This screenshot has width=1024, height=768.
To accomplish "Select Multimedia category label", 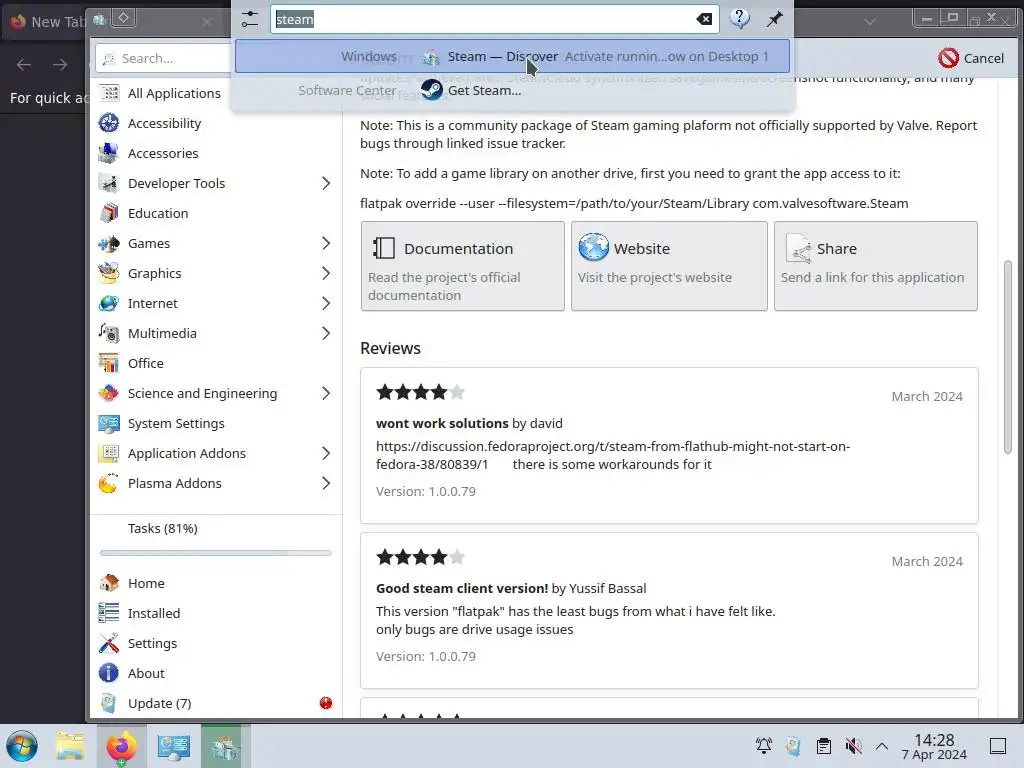I will pyautogui.click(x=162, y=334).
